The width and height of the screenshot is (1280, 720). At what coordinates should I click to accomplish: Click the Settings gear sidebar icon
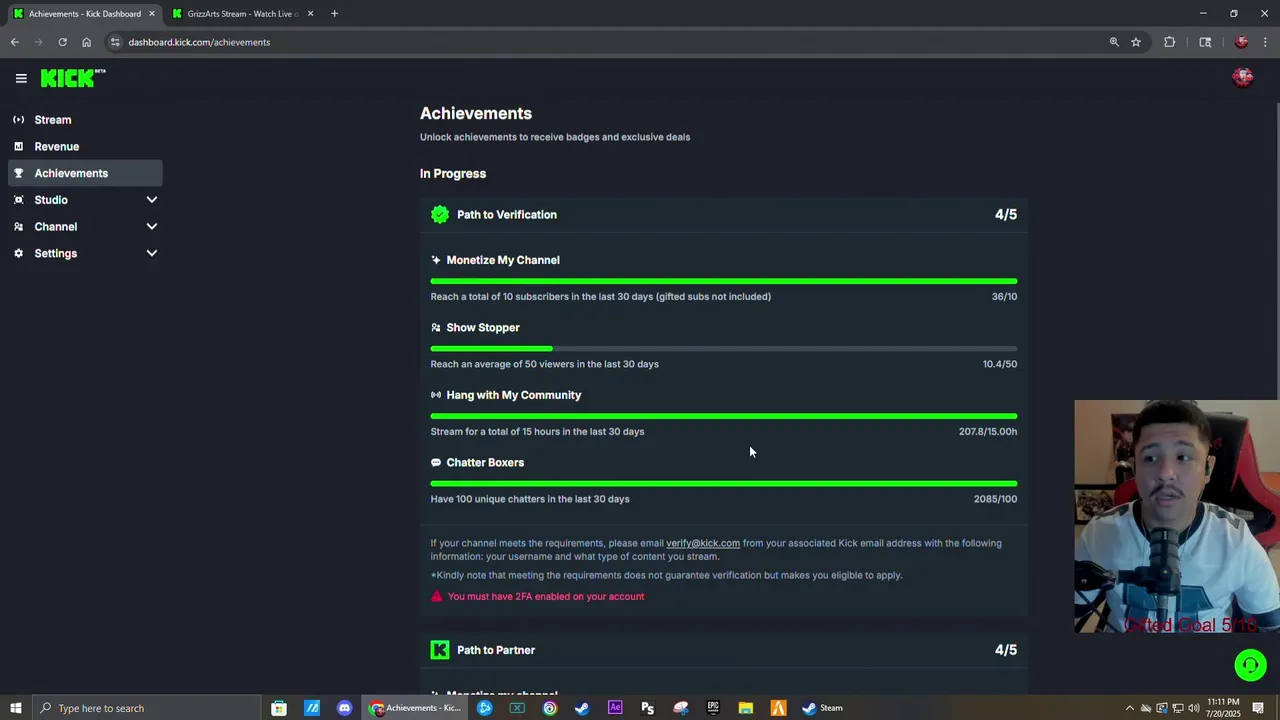pos(18,253)
